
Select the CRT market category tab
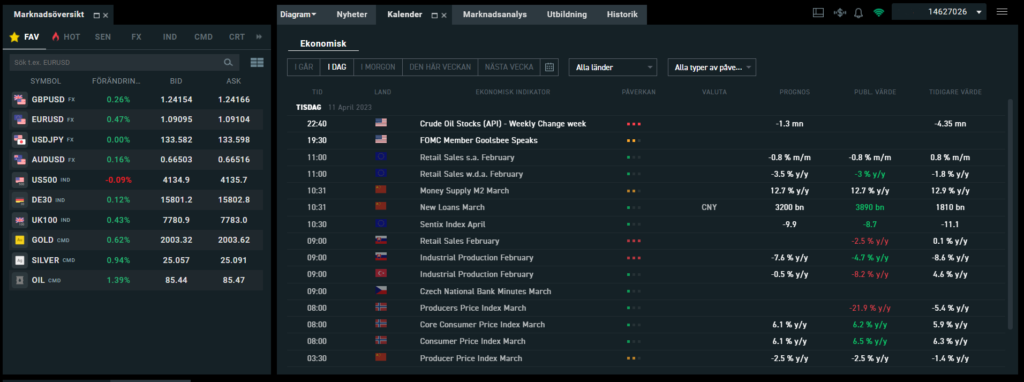(237, 37)
